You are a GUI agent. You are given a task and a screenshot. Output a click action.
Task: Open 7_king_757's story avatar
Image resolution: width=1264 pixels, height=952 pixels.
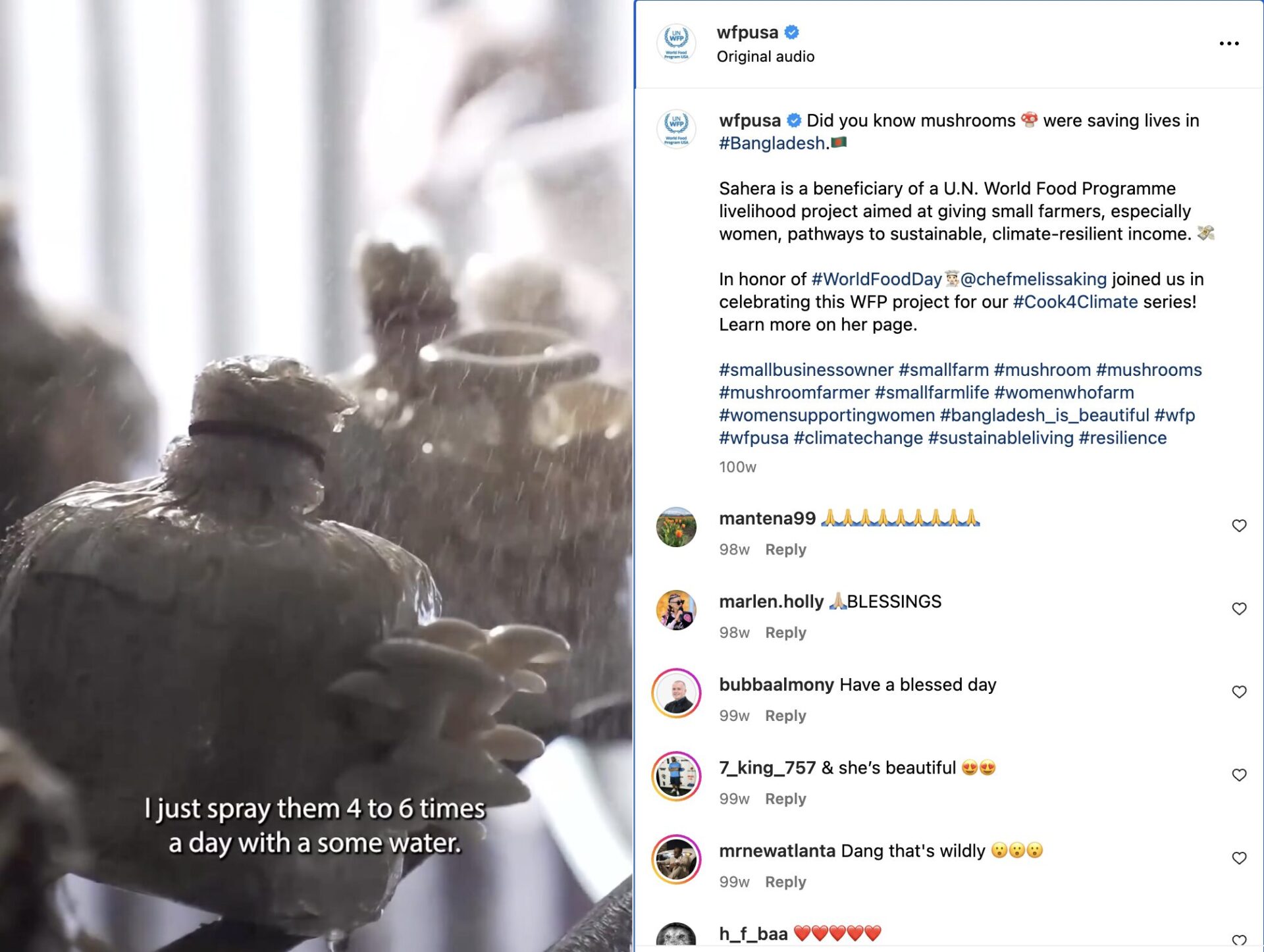[x=676, y=776]
